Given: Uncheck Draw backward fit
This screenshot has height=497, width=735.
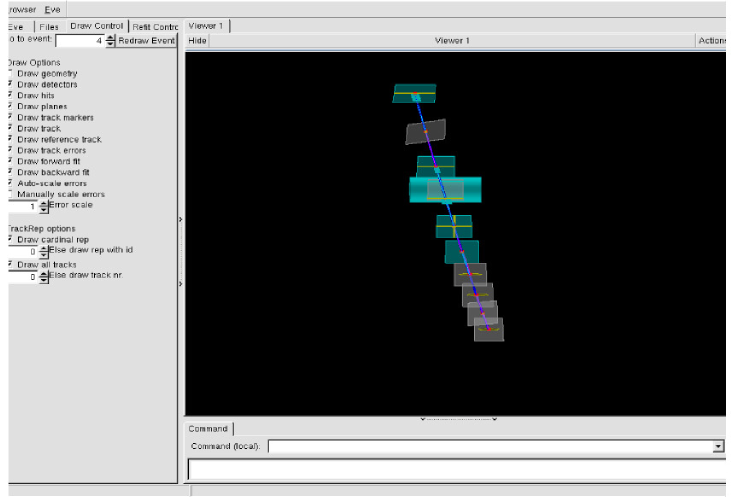Looking at the screenshot, I should (10, 173).
